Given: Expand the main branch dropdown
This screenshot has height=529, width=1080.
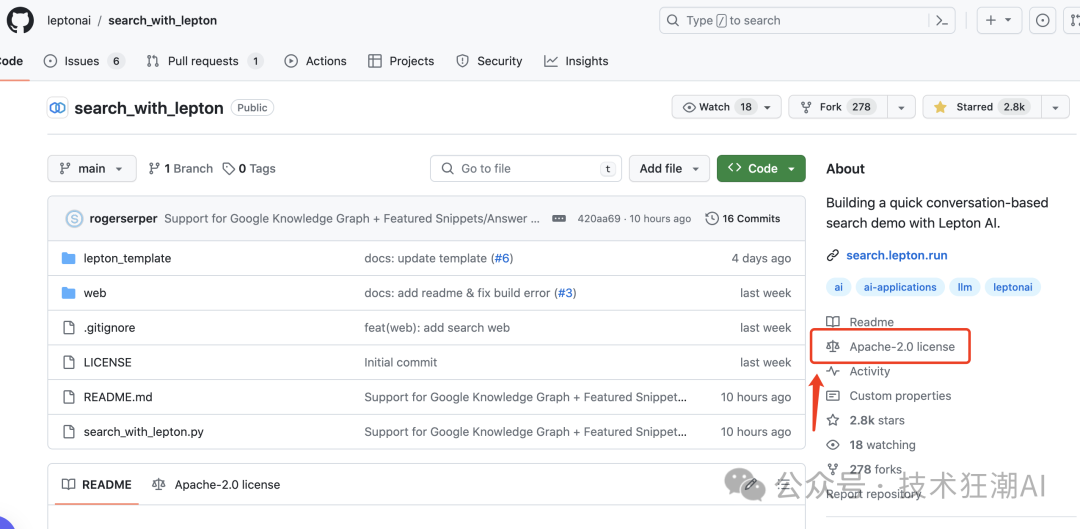Looking at the screenshot, I should point(91,169).
